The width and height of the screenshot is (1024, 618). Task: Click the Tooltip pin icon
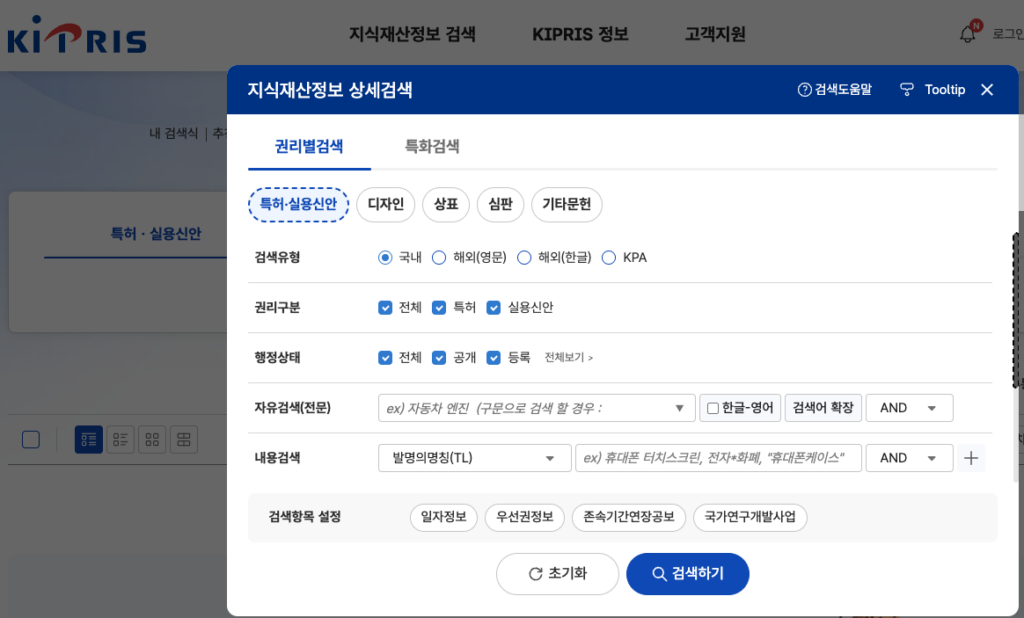pyautogui.click(x=906, y=89)
